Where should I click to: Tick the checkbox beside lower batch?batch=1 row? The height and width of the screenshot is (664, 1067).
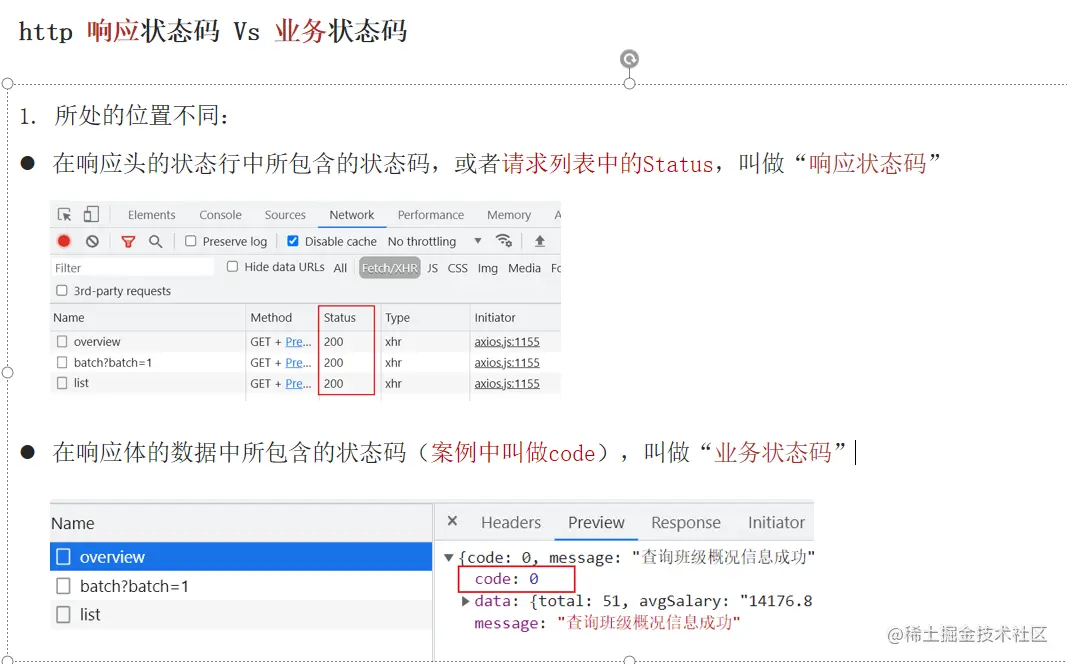click(x=63, y=586)
